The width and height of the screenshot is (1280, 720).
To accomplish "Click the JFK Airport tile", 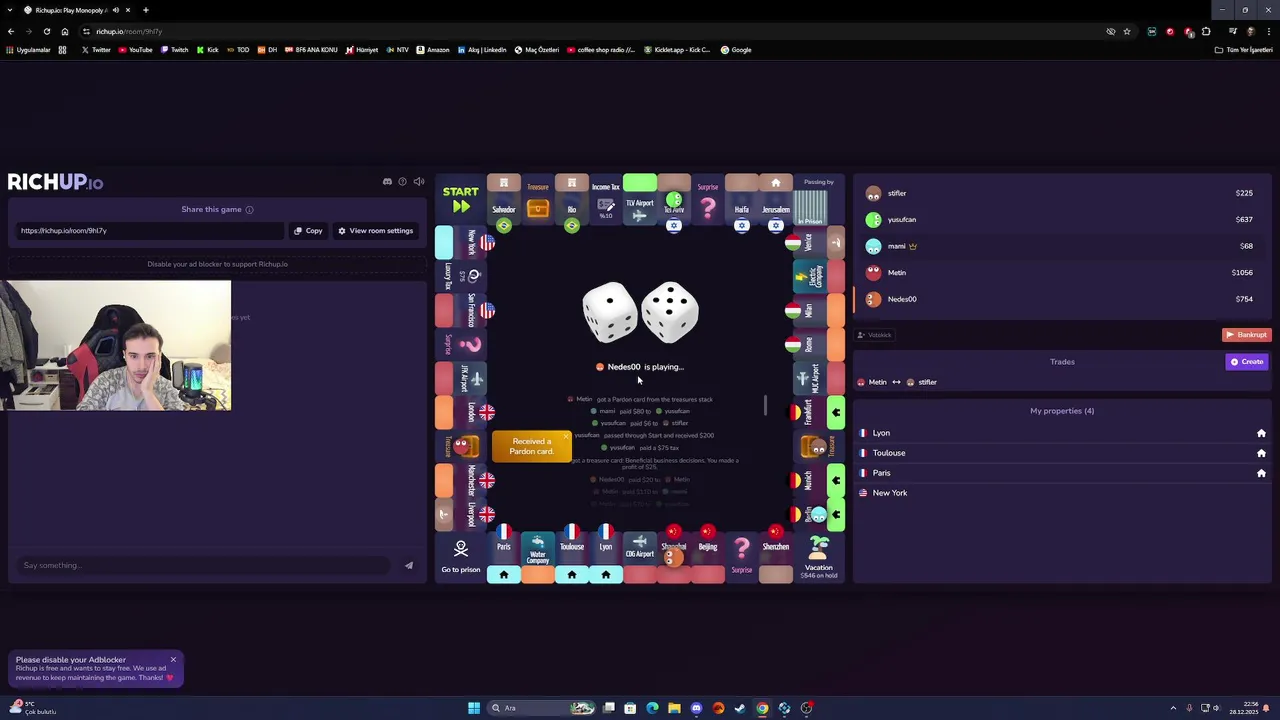I will (x=461, y=378).
